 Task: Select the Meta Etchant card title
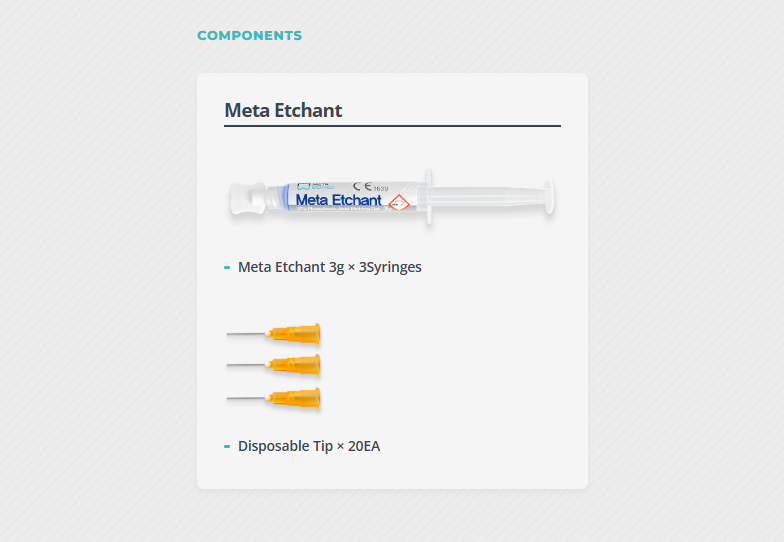pyautogui.click(x=283, y=110)
